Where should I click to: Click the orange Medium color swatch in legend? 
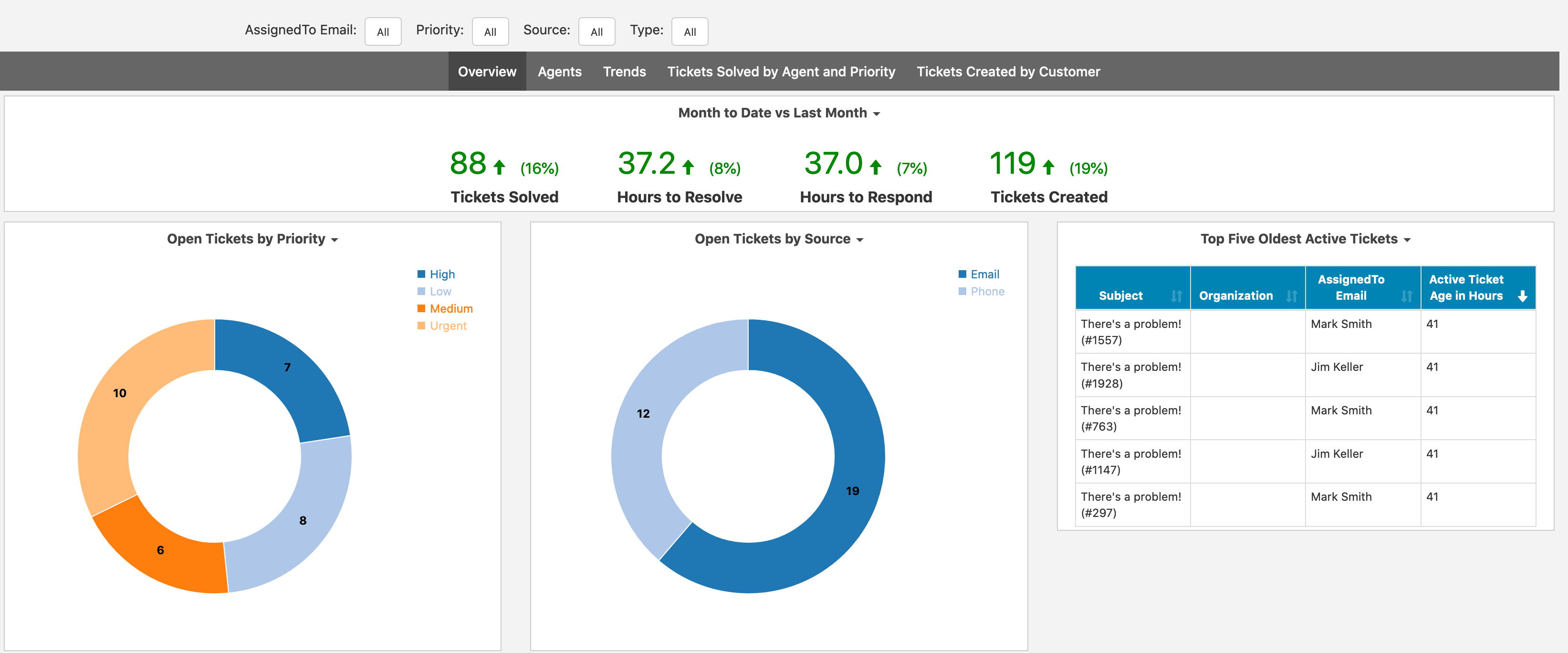[420, 308]
